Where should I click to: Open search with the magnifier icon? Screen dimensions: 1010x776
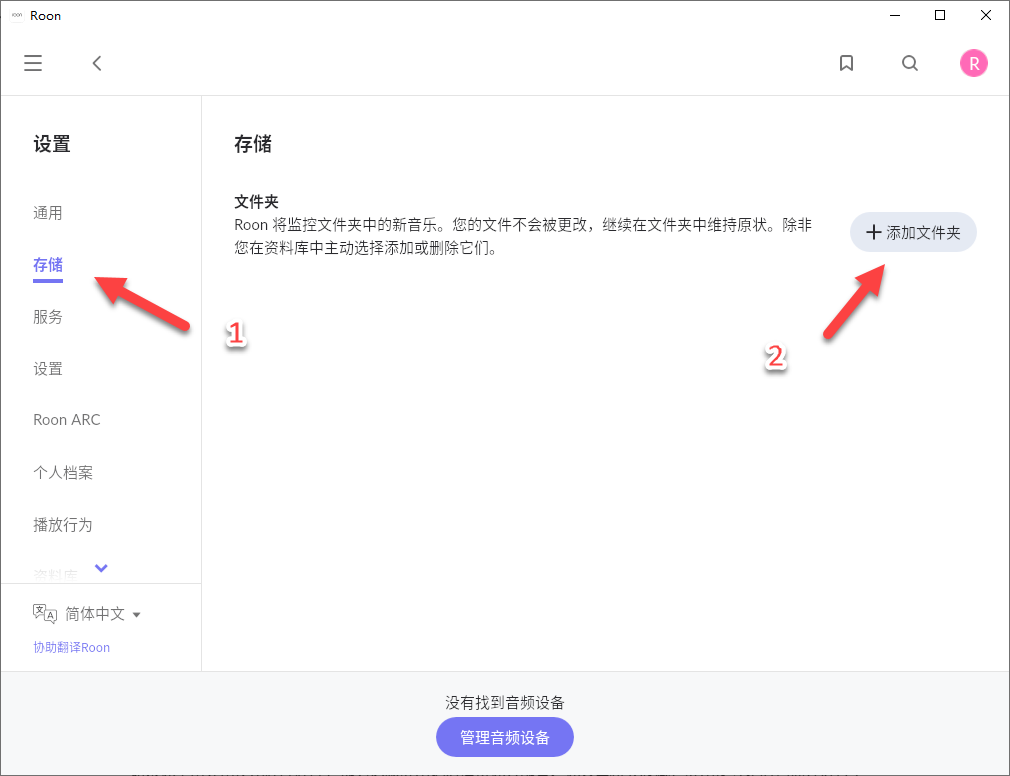pyautogui.click(x=910, y=63)
